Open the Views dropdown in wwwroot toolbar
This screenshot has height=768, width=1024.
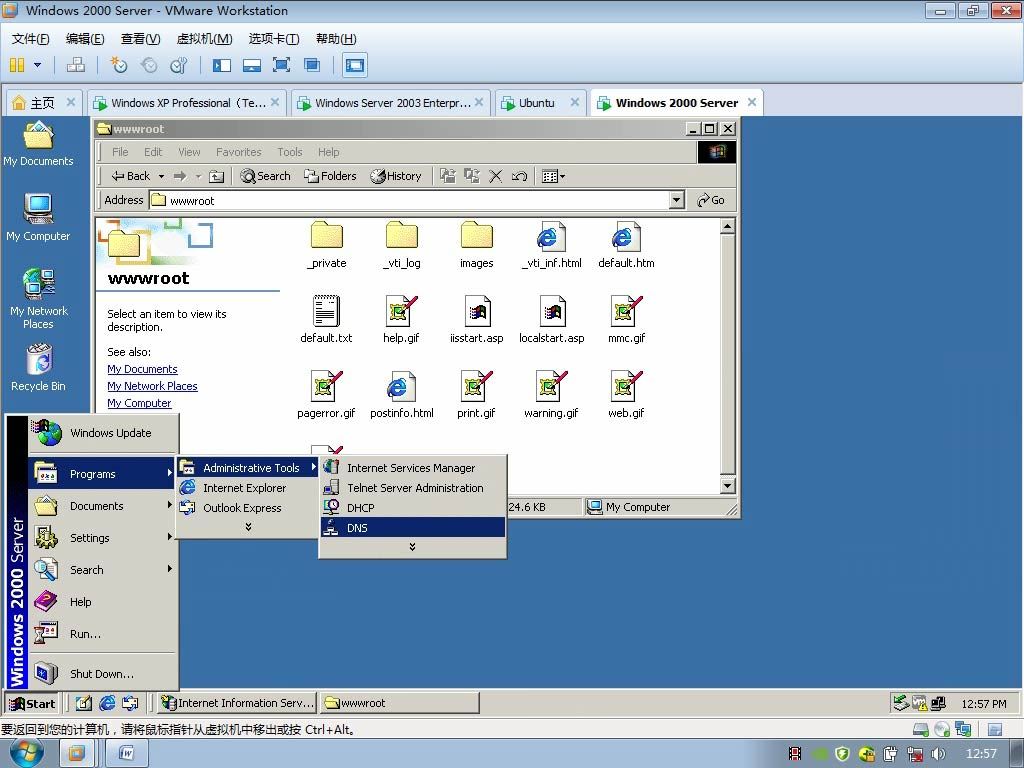(553, 176)
